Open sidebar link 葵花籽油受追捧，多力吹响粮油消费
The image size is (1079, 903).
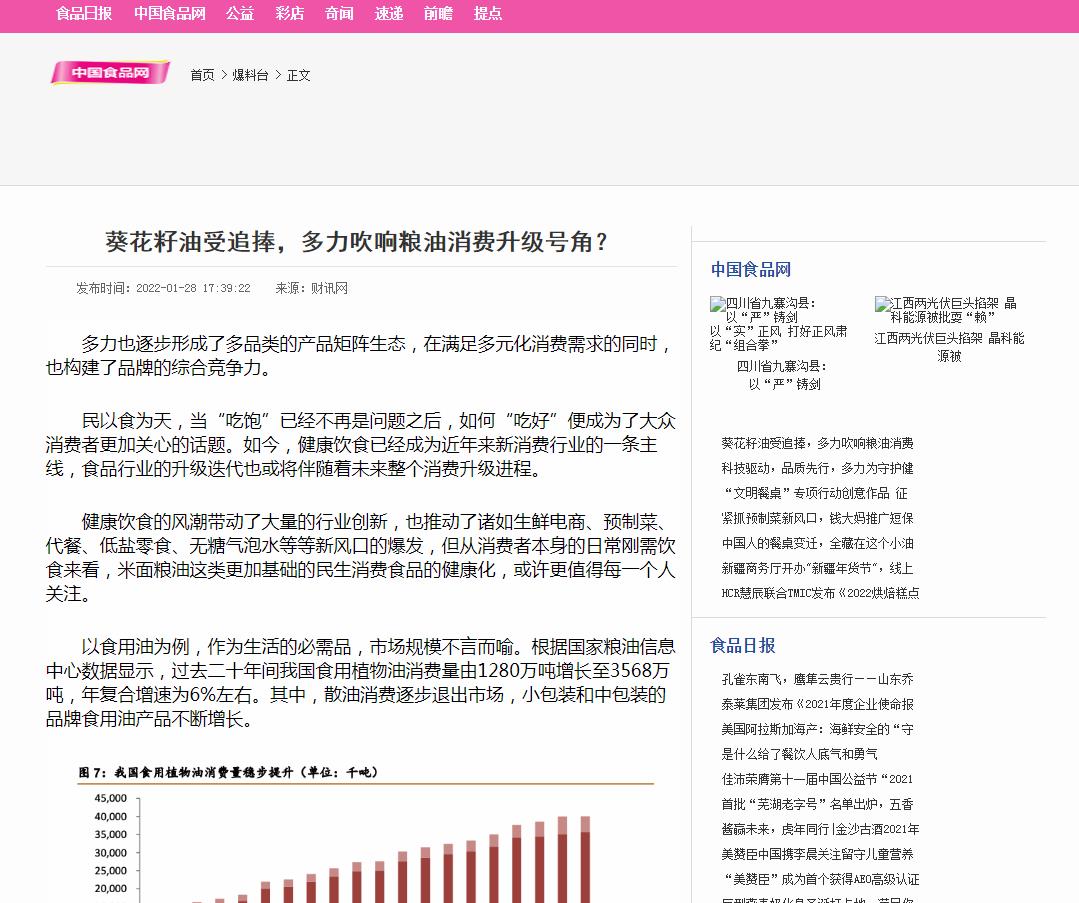pyautogui.click(x=817, y=443)
